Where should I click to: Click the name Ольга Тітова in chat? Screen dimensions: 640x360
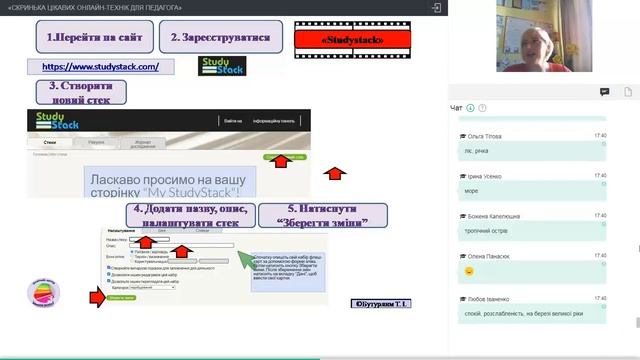pyautogui.click(x=484, y=136)
